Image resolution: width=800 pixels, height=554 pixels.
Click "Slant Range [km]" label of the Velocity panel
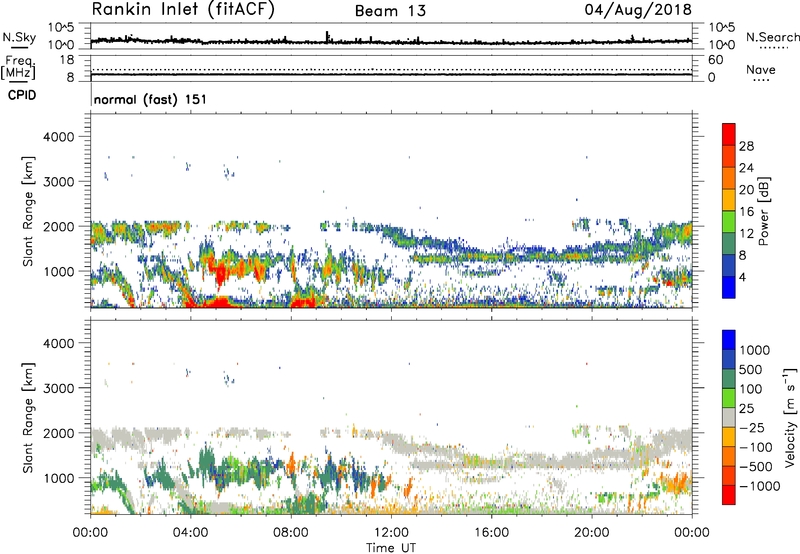[x=28, y=417]
